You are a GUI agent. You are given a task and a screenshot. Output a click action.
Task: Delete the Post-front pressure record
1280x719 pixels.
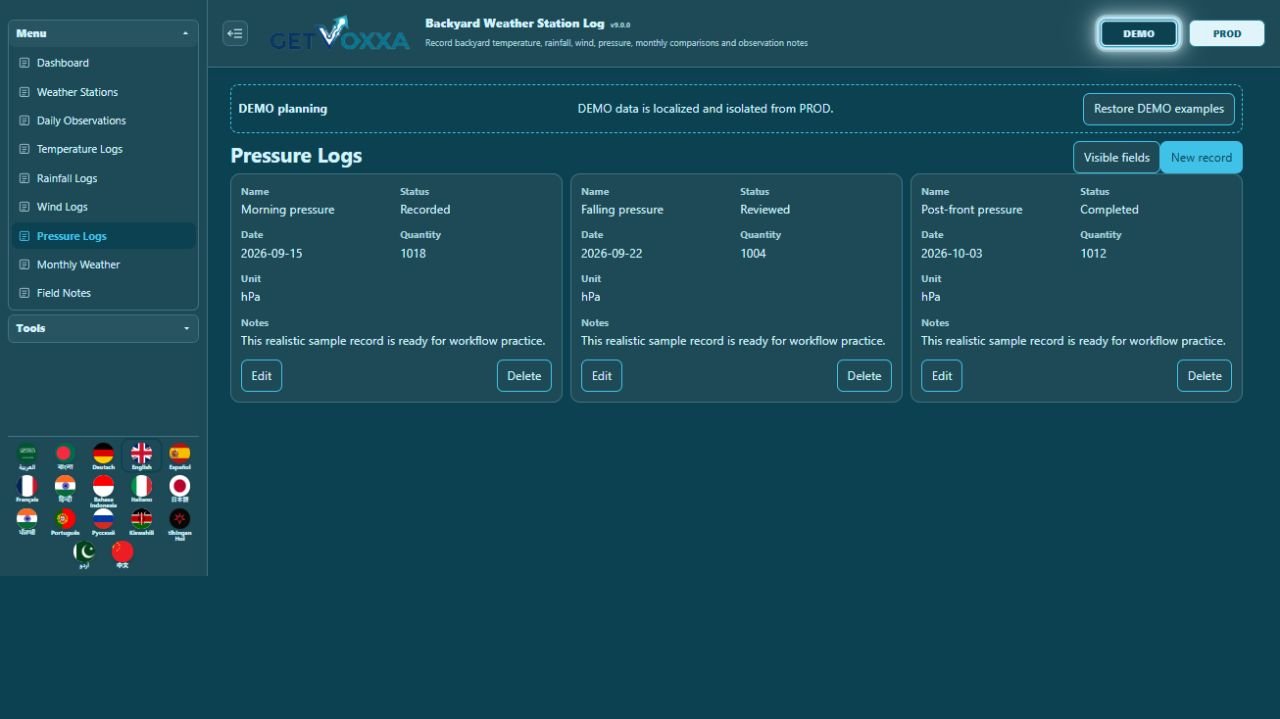click(1204, 376)
